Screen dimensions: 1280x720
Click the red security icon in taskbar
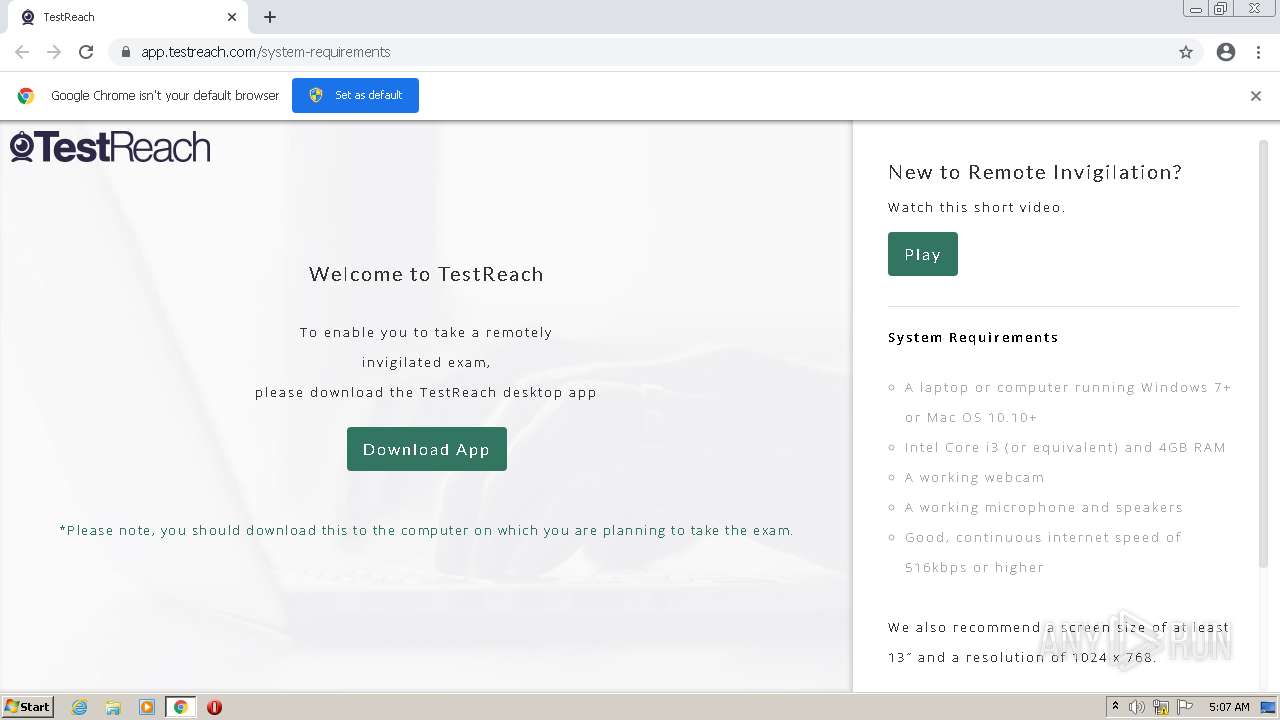[214, 707]
